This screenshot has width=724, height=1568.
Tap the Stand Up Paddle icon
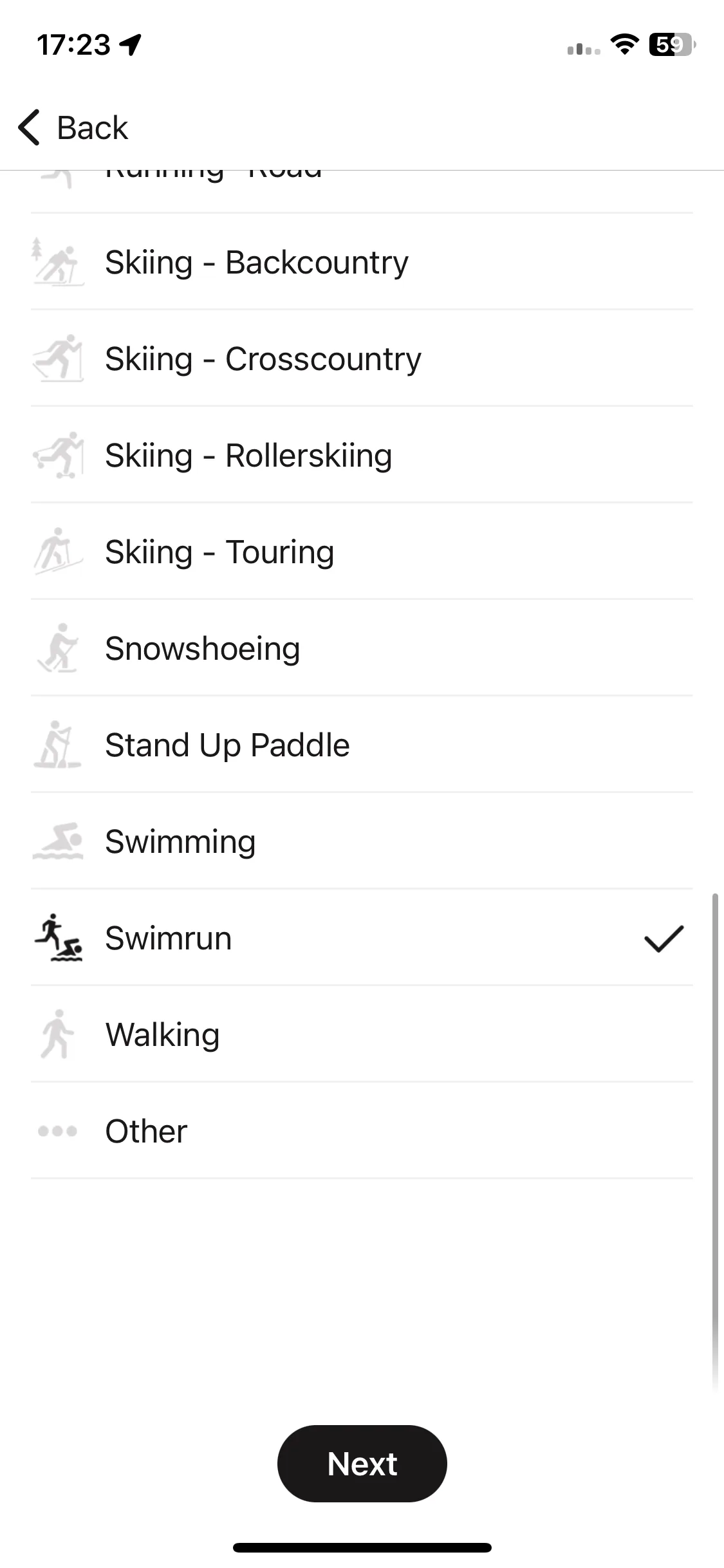(x=58, y=745)
